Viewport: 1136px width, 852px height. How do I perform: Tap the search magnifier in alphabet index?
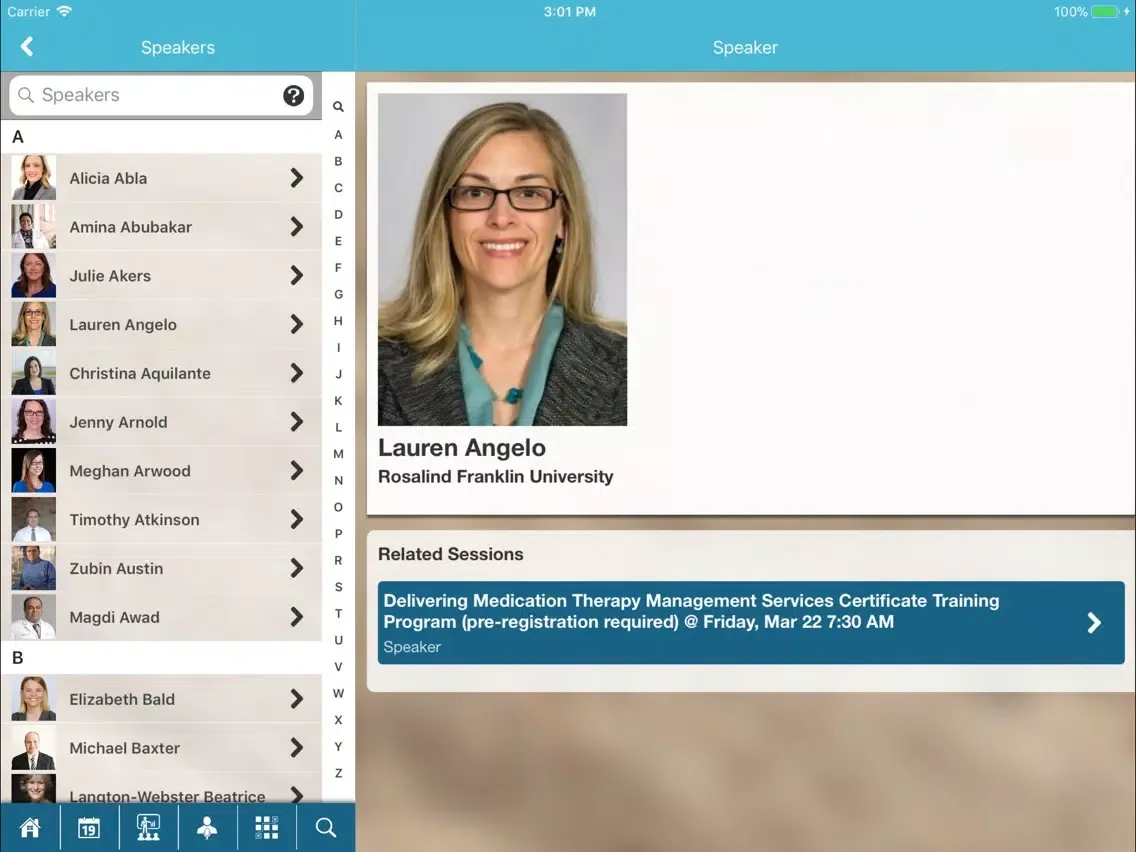point(338,106)
